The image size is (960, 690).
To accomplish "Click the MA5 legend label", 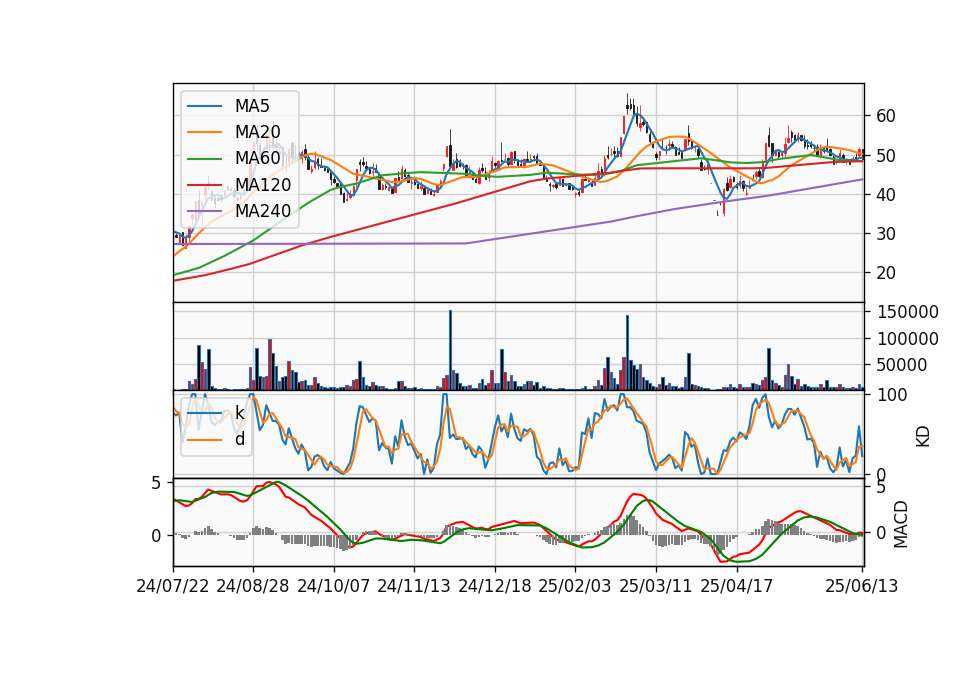I will 252,106.
